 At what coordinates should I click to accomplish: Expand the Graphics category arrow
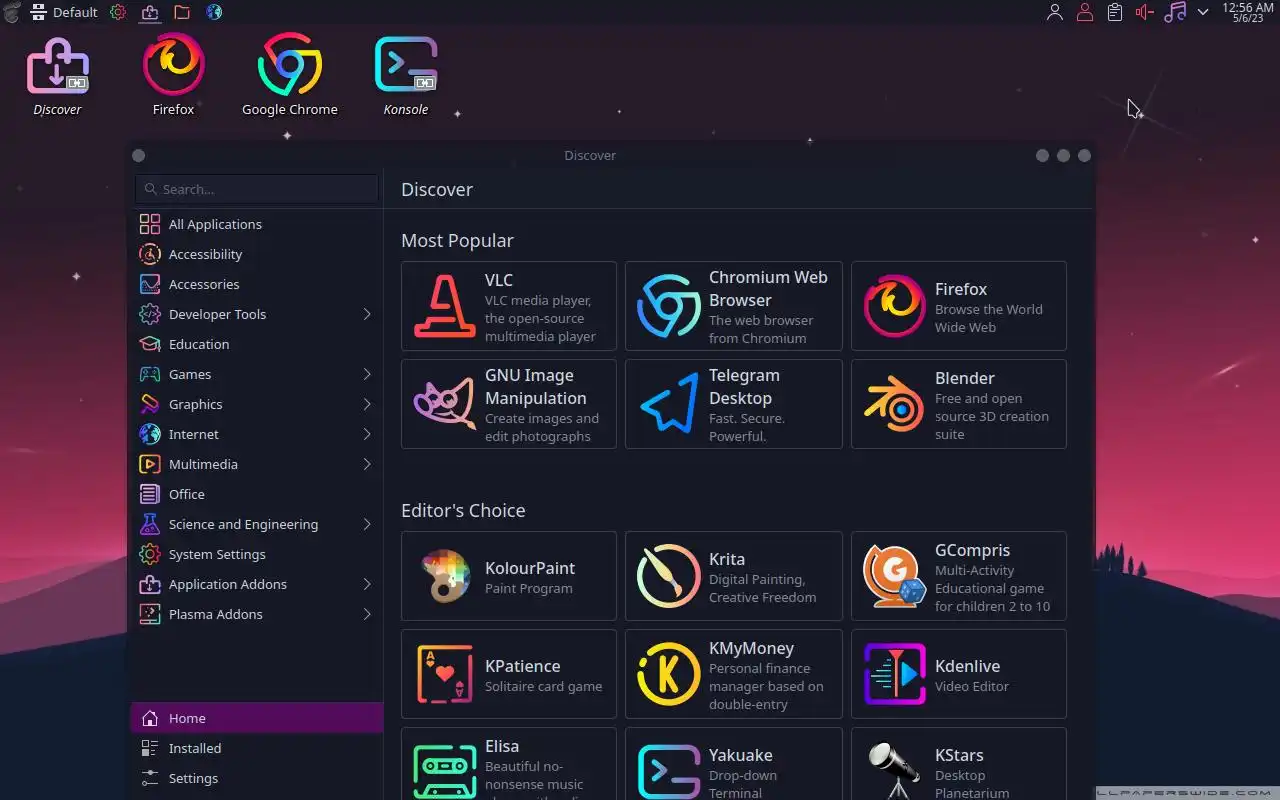coord(367,404)
